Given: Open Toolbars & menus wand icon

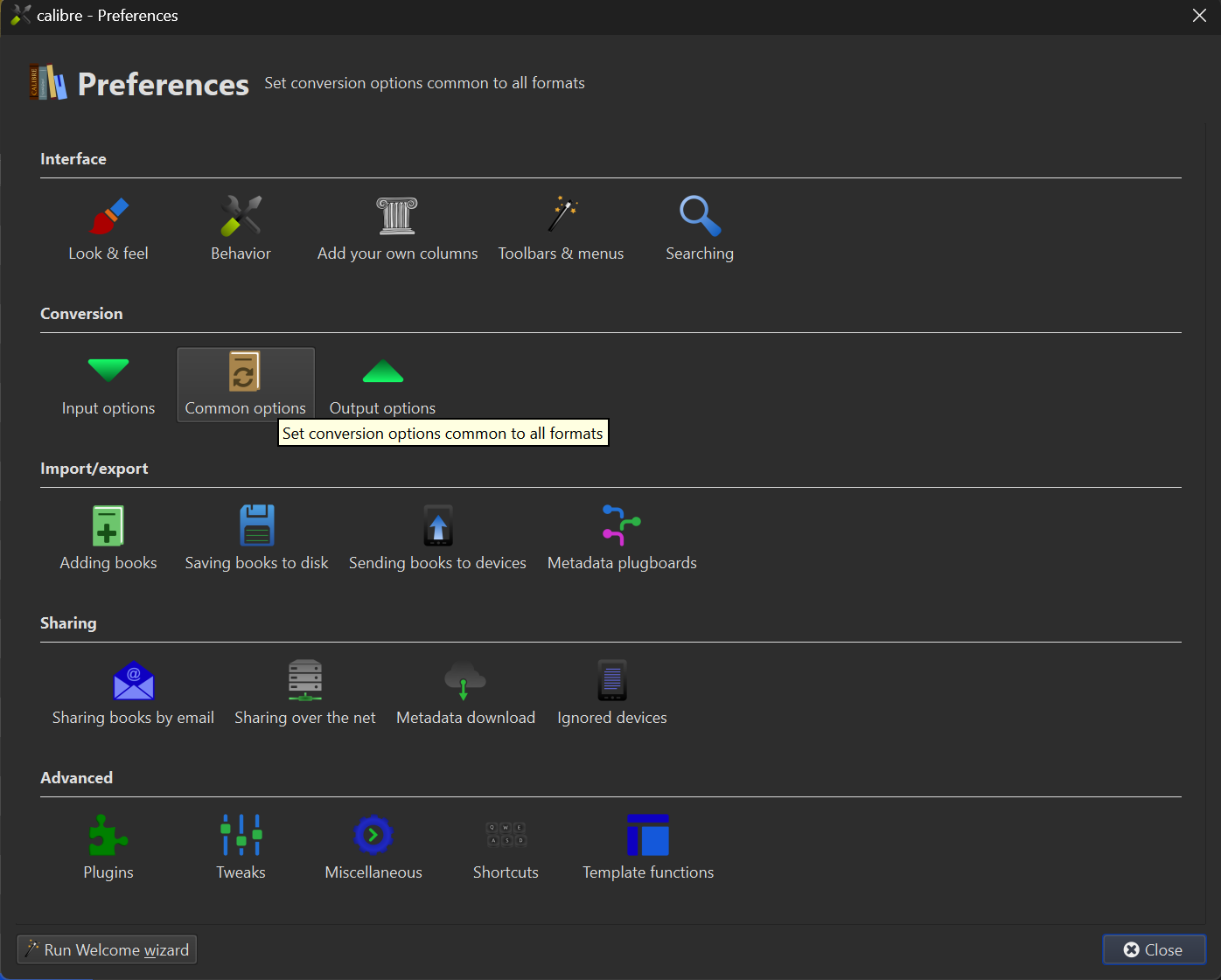Looking at the screenshot, I should (562, 216).
